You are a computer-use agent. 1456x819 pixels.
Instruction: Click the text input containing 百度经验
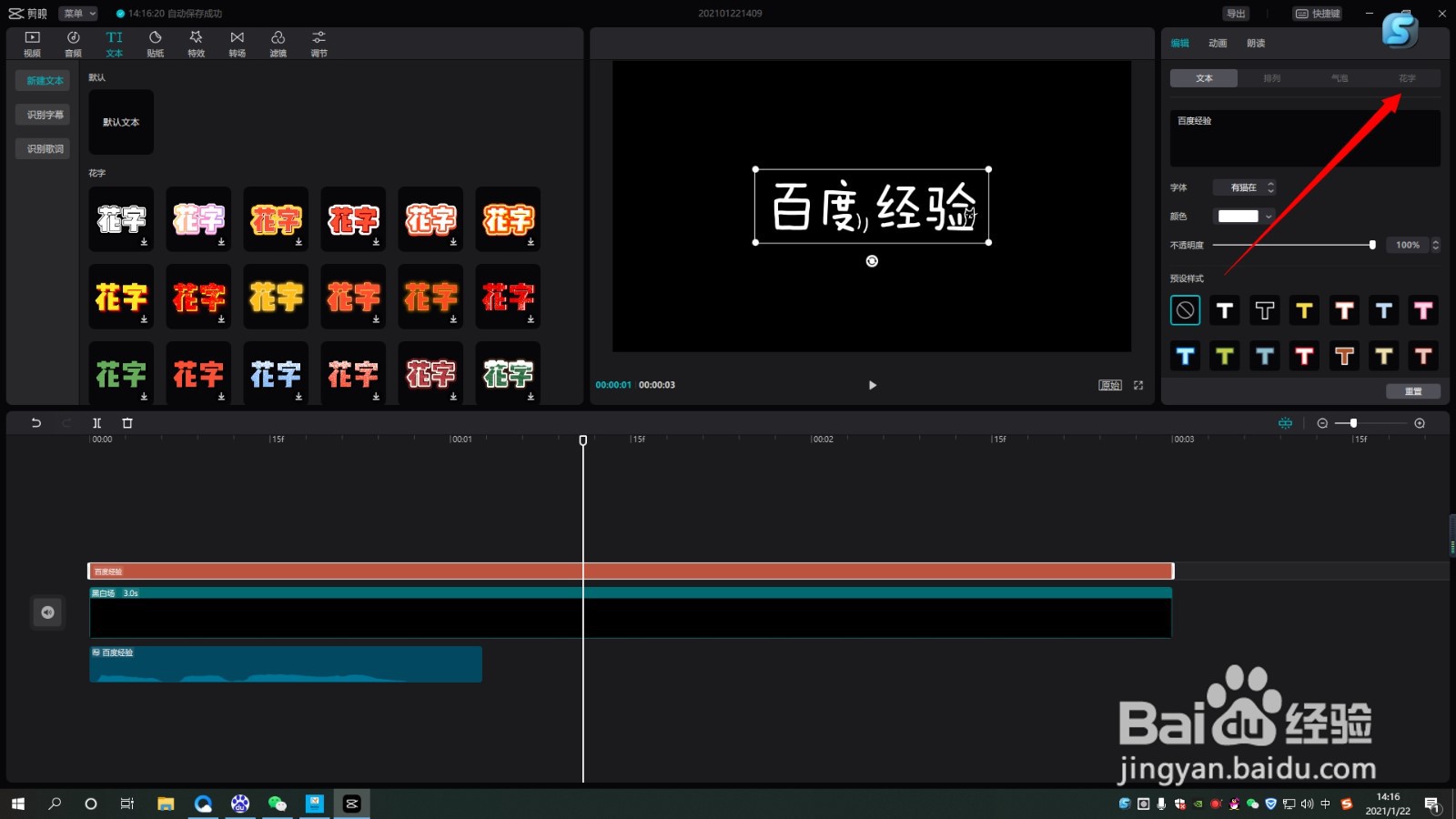[1305, 138]
